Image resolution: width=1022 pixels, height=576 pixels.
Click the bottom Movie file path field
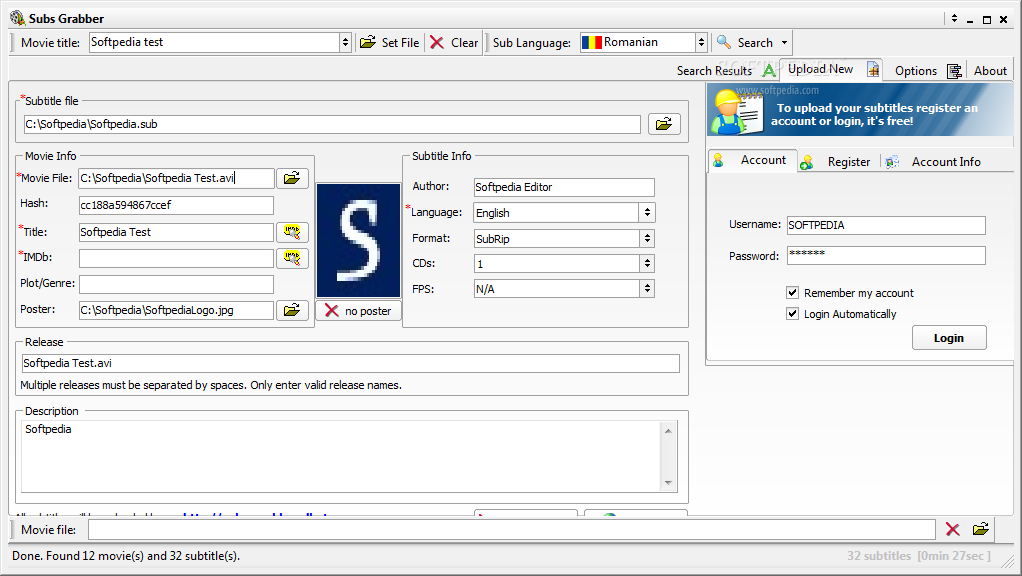512,530
